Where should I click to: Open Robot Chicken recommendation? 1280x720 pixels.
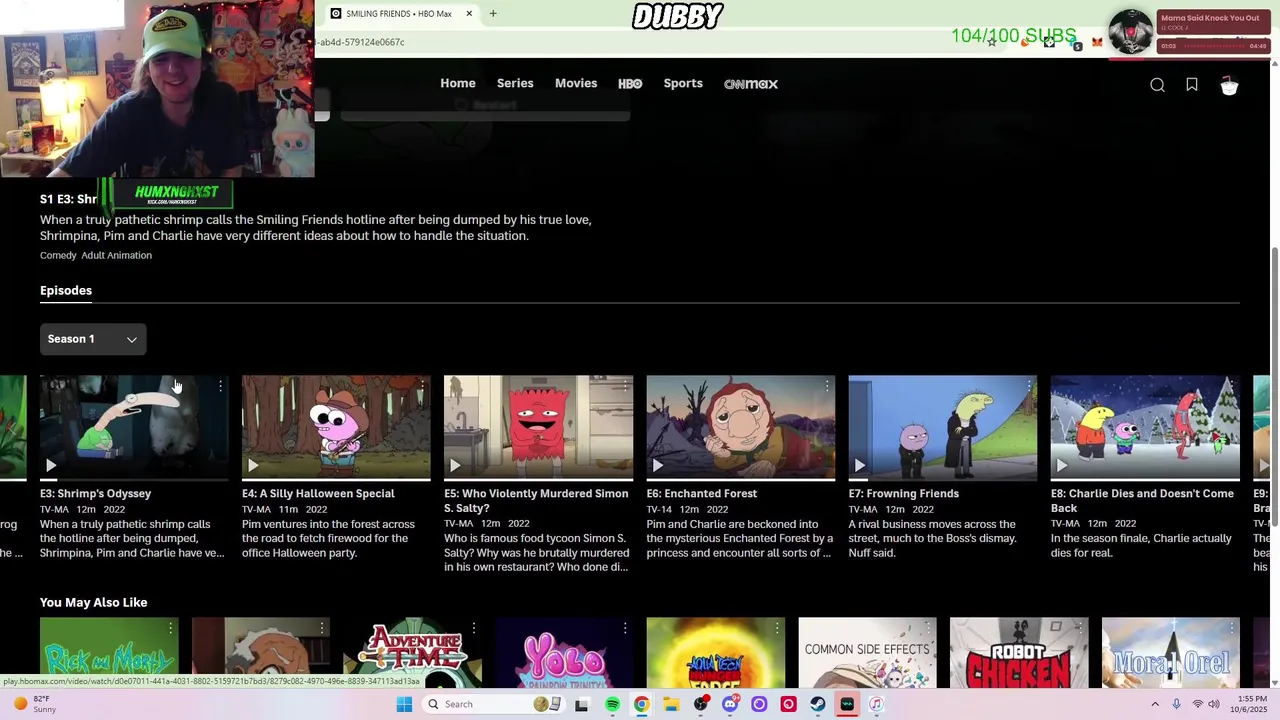point(1019,654)
